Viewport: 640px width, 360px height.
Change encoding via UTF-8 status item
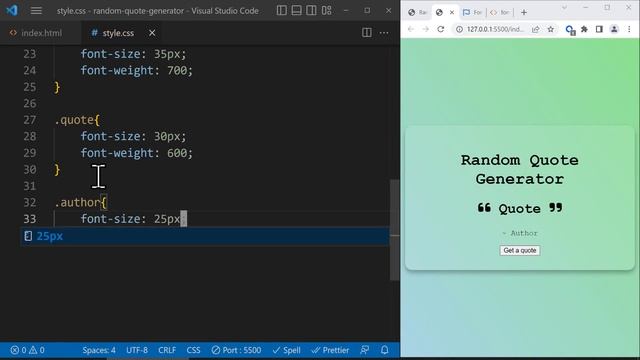pyautogui.click(x=137, y=350)
